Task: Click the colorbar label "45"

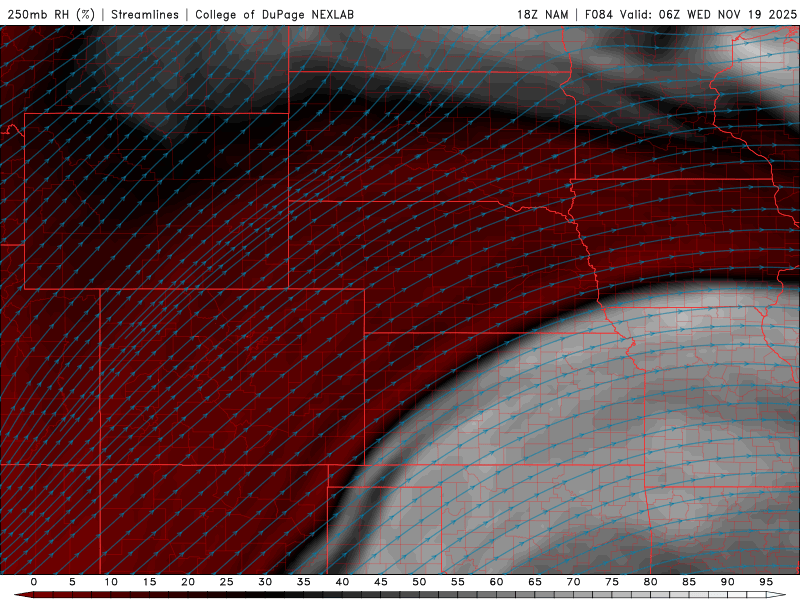Action: tap(381, 582)
